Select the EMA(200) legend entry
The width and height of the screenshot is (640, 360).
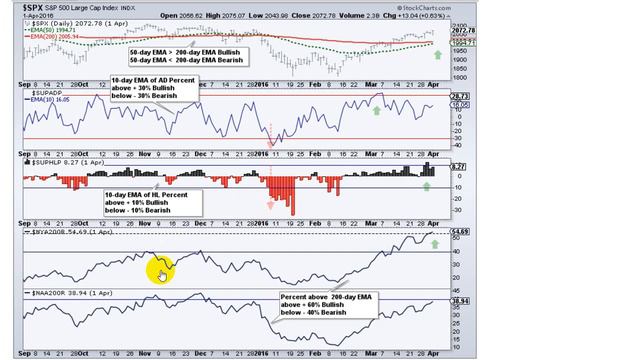point(52,36)
